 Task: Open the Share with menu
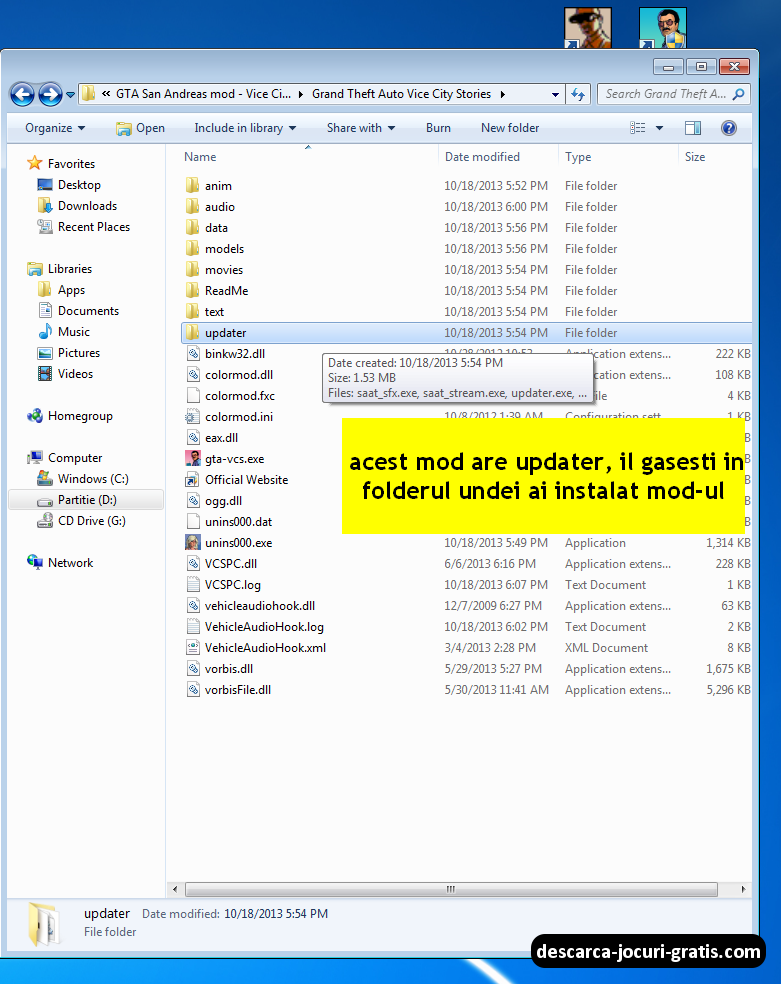[361, 128]
